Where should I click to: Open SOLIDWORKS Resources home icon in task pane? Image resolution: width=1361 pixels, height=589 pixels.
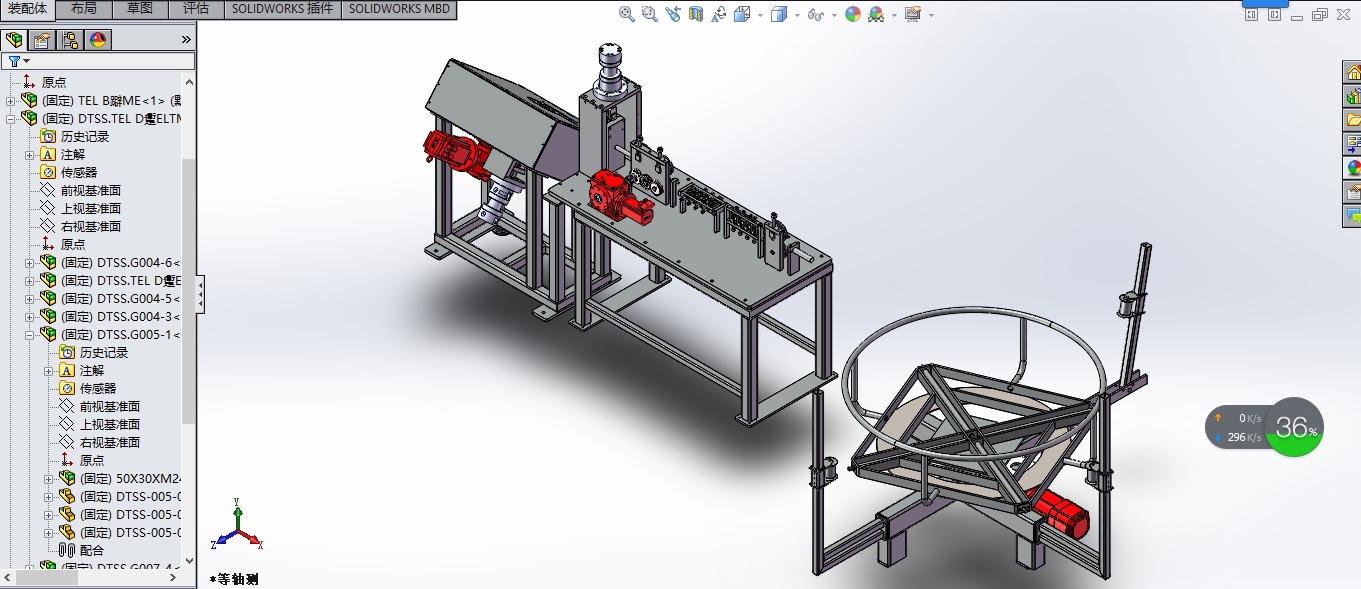[1353, 72]
